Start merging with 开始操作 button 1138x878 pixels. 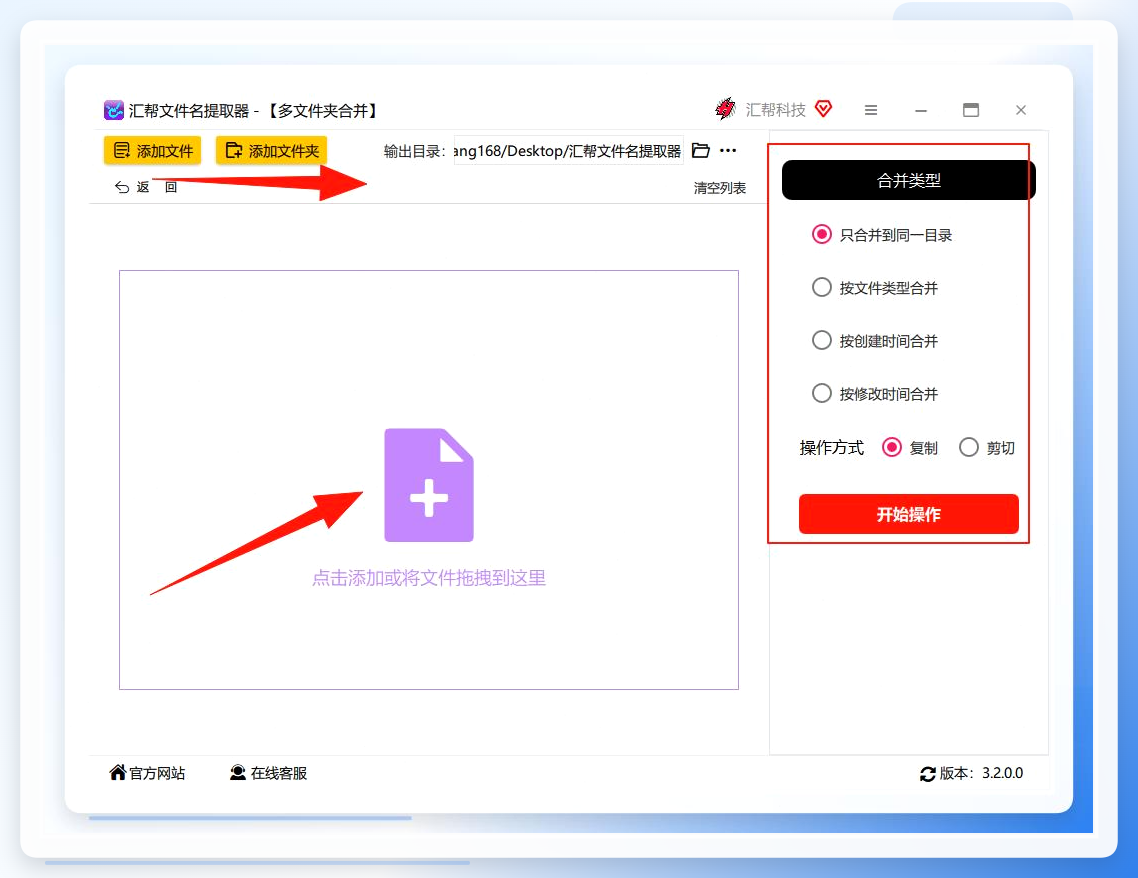coord(909,514)
